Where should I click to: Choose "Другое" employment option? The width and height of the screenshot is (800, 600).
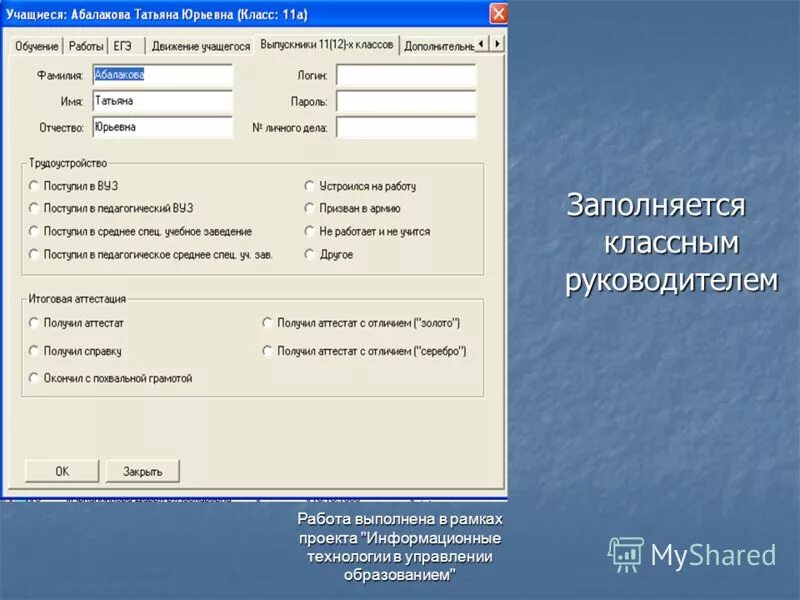(x=308, y=252)
